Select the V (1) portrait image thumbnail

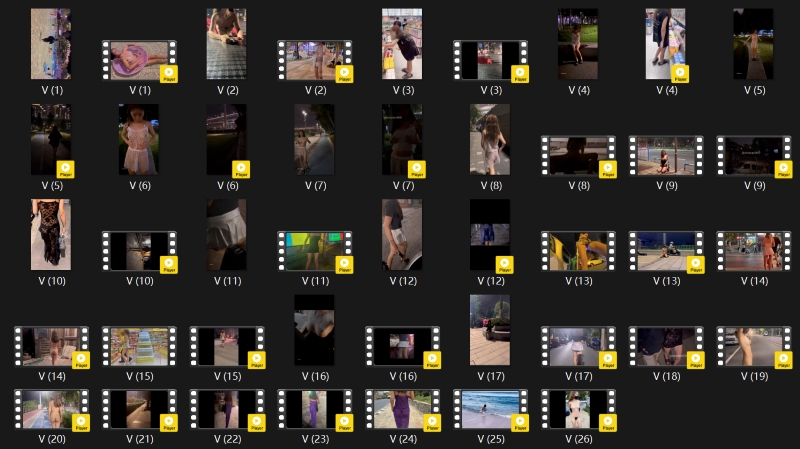(51, 44)
